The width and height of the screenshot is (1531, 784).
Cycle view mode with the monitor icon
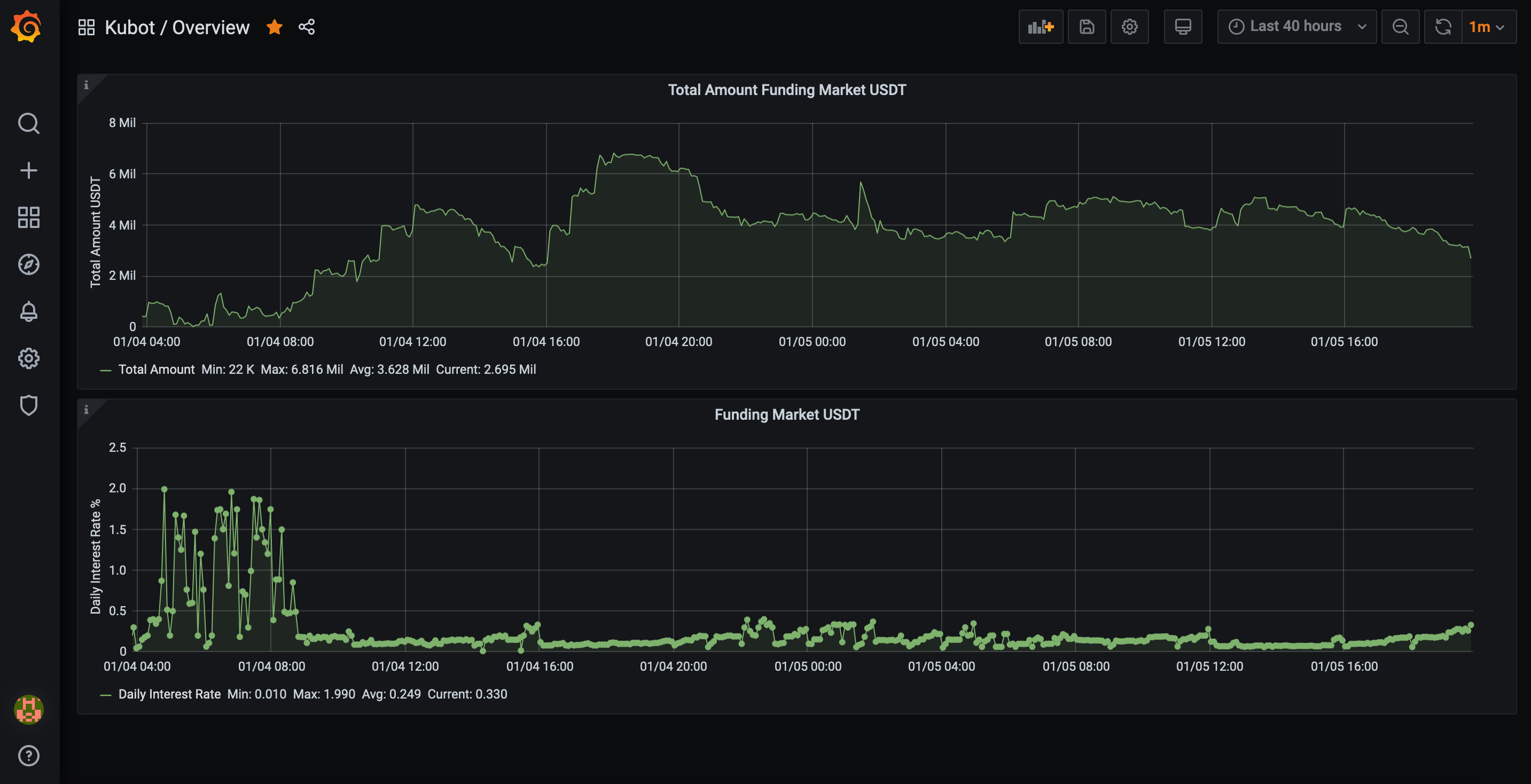(x=1183, y=27)
